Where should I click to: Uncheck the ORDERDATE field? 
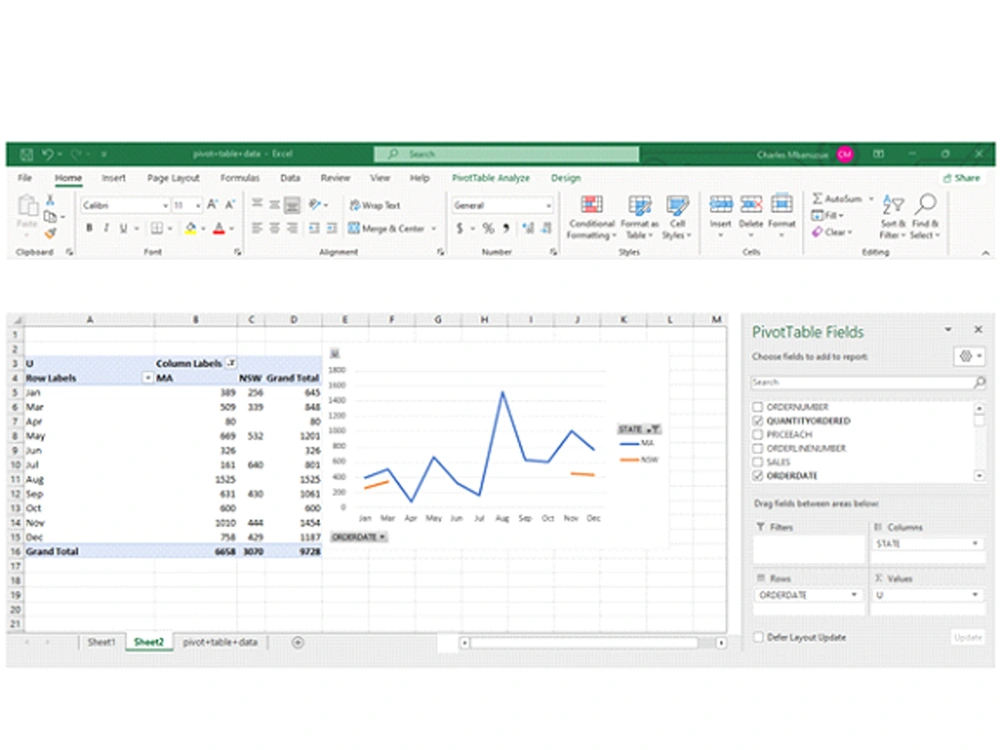(x=758, y=476)
